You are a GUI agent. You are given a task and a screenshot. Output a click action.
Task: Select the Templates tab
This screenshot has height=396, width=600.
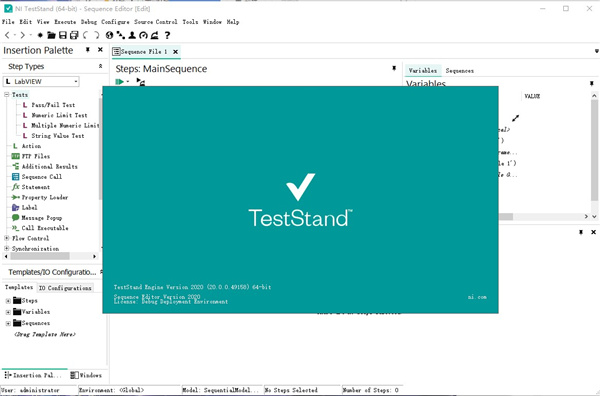19,287
